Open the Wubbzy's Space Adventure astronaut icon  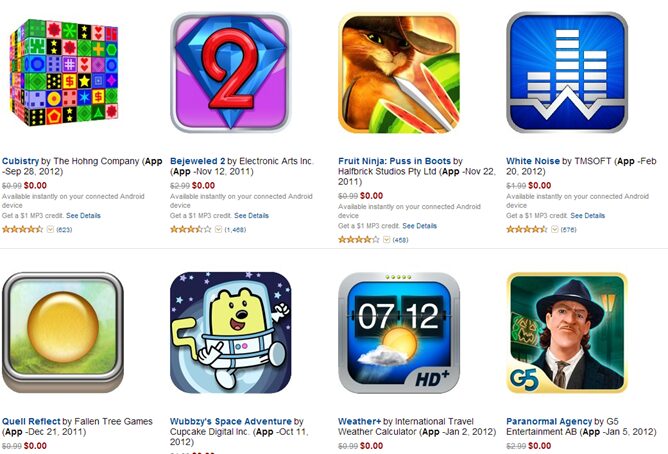tap(230, 333)
